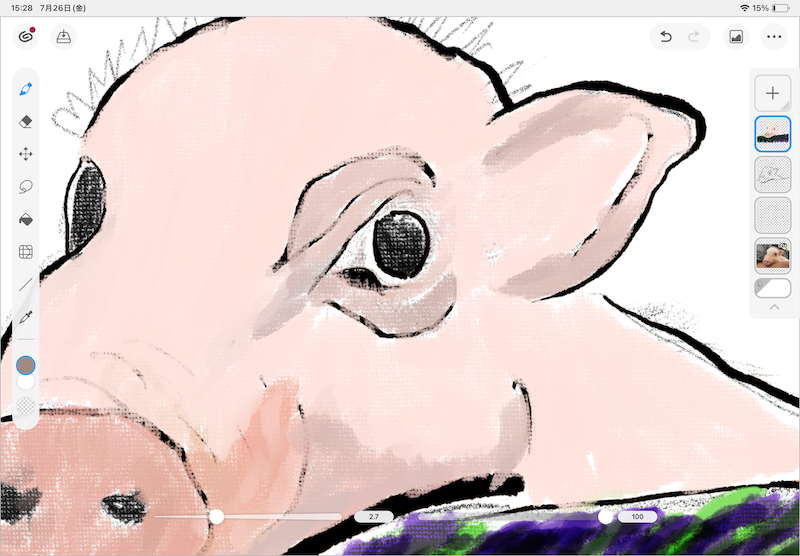Tap the opacity value 100
This screenshot has height=556, width=800.
pos(637,517)
